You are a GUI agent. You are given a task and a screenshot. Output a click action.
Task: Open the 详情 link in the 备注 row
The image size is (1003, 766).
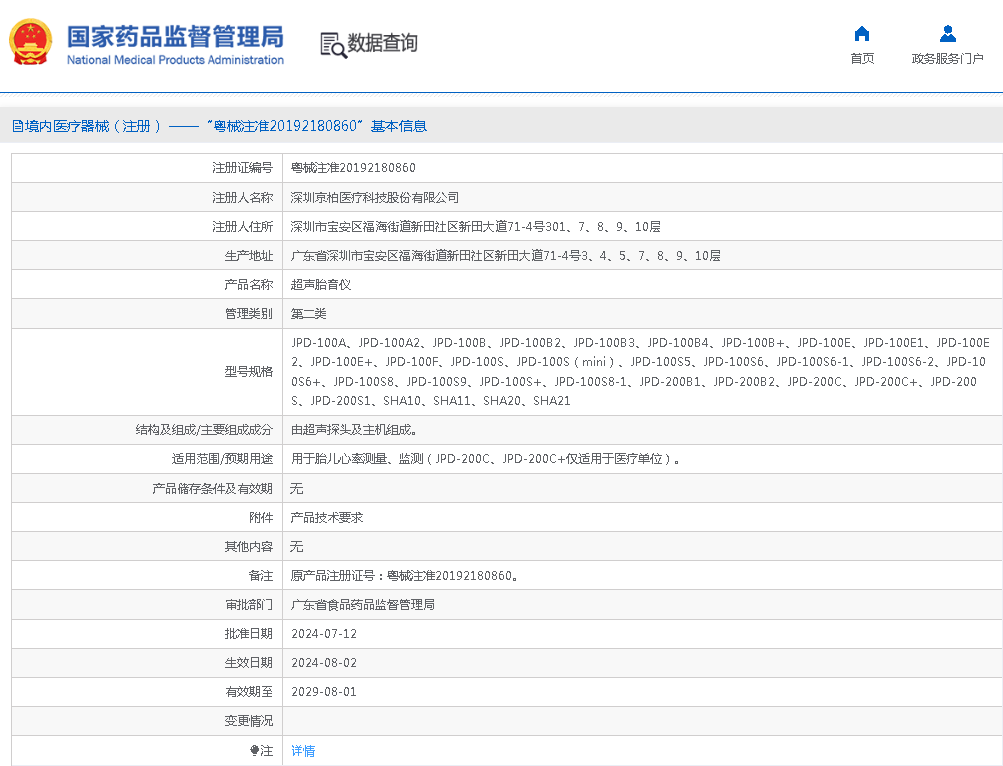pyautogui.click(x=302, y=750)
